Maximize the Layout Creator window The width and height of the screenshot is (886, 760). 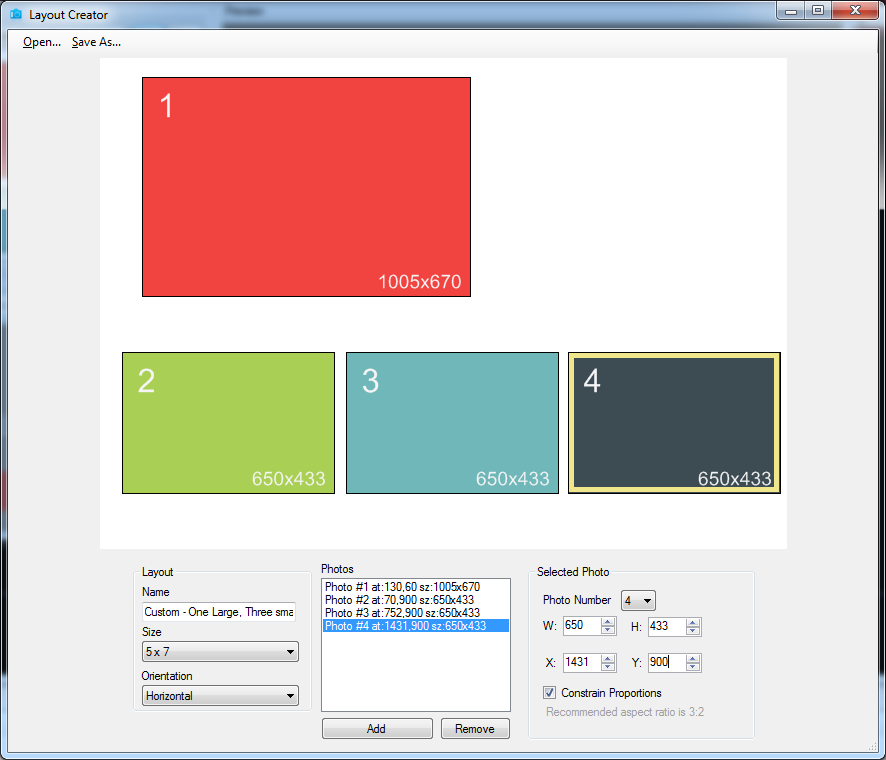tap(818, 11)
